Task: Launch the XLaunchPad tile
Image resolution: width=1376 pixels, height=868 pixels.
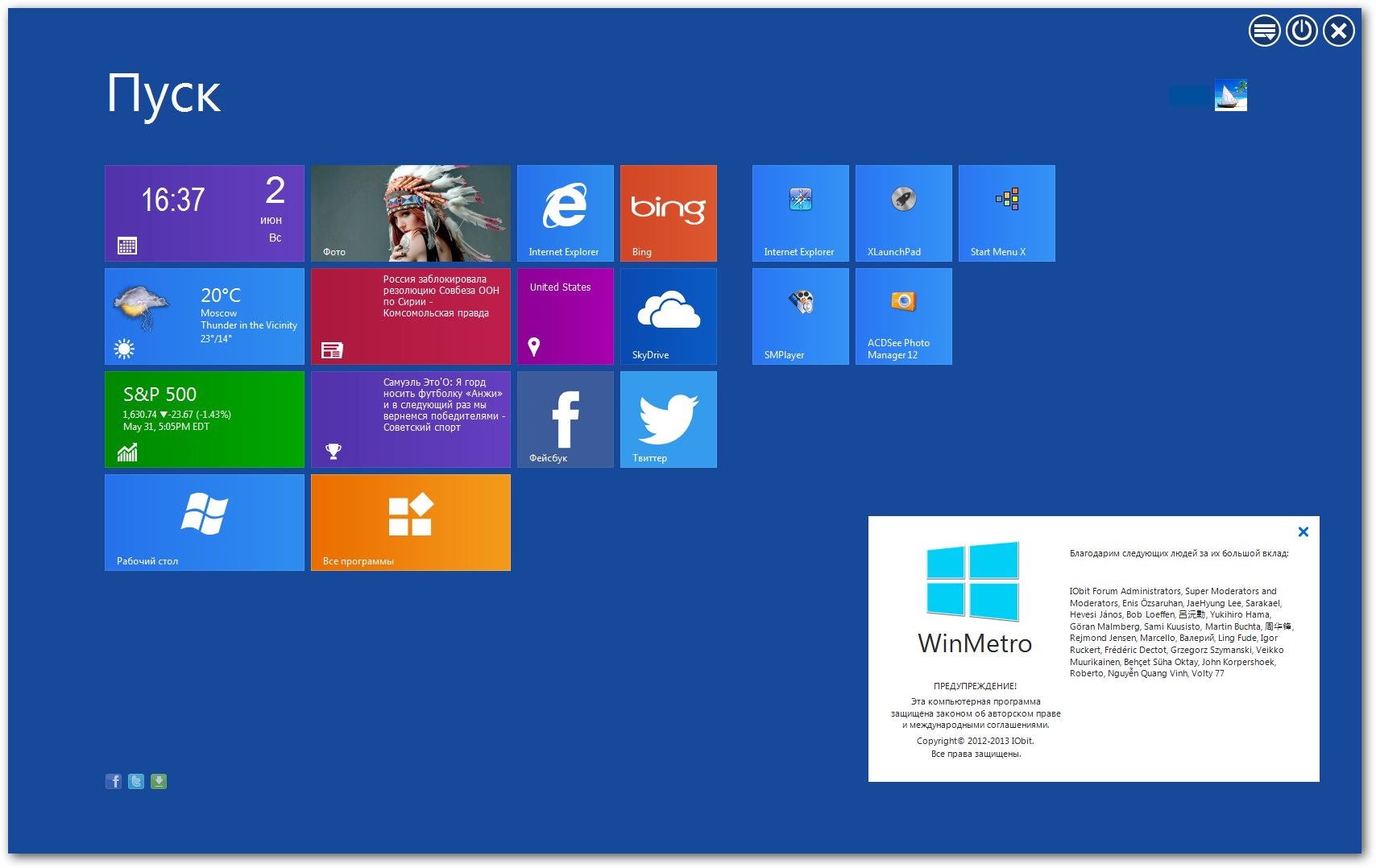Action: coord(904,213)
